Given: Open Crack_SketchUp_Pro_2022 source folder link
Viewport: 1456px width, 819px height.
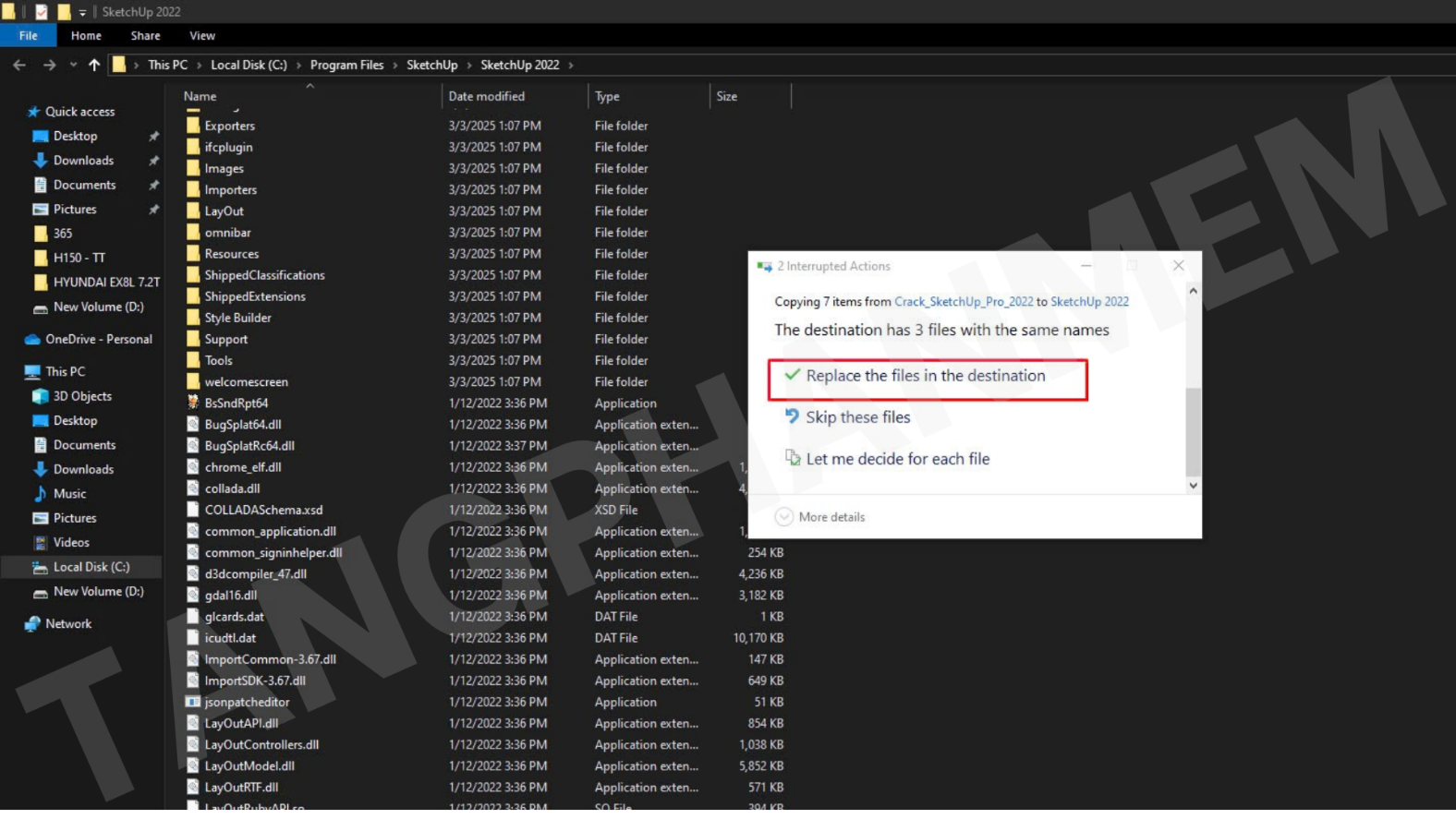Looking at the screenshot, I should 964,302.
